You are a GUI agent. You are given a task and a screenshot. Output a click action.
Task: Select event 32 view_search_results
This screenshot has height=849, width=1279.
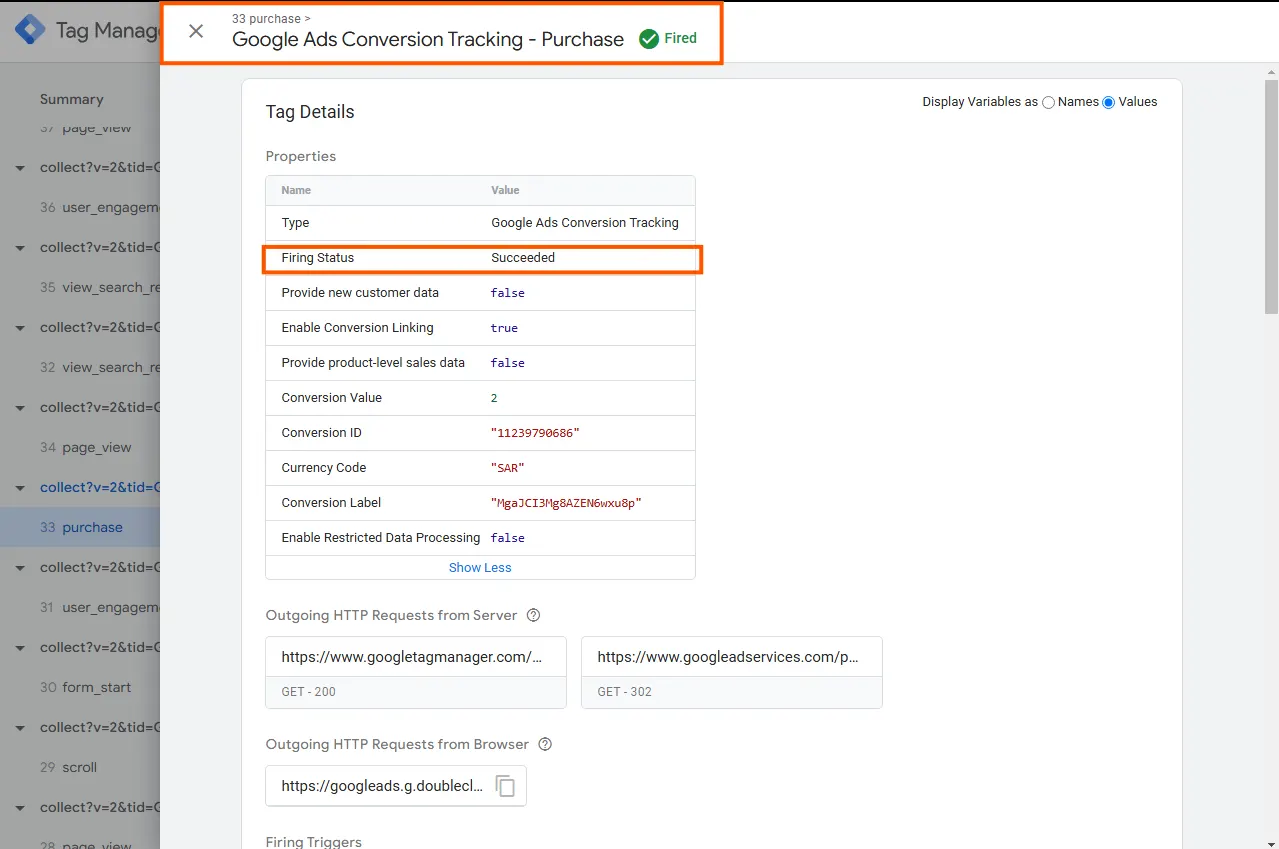(x=80, y=367)
